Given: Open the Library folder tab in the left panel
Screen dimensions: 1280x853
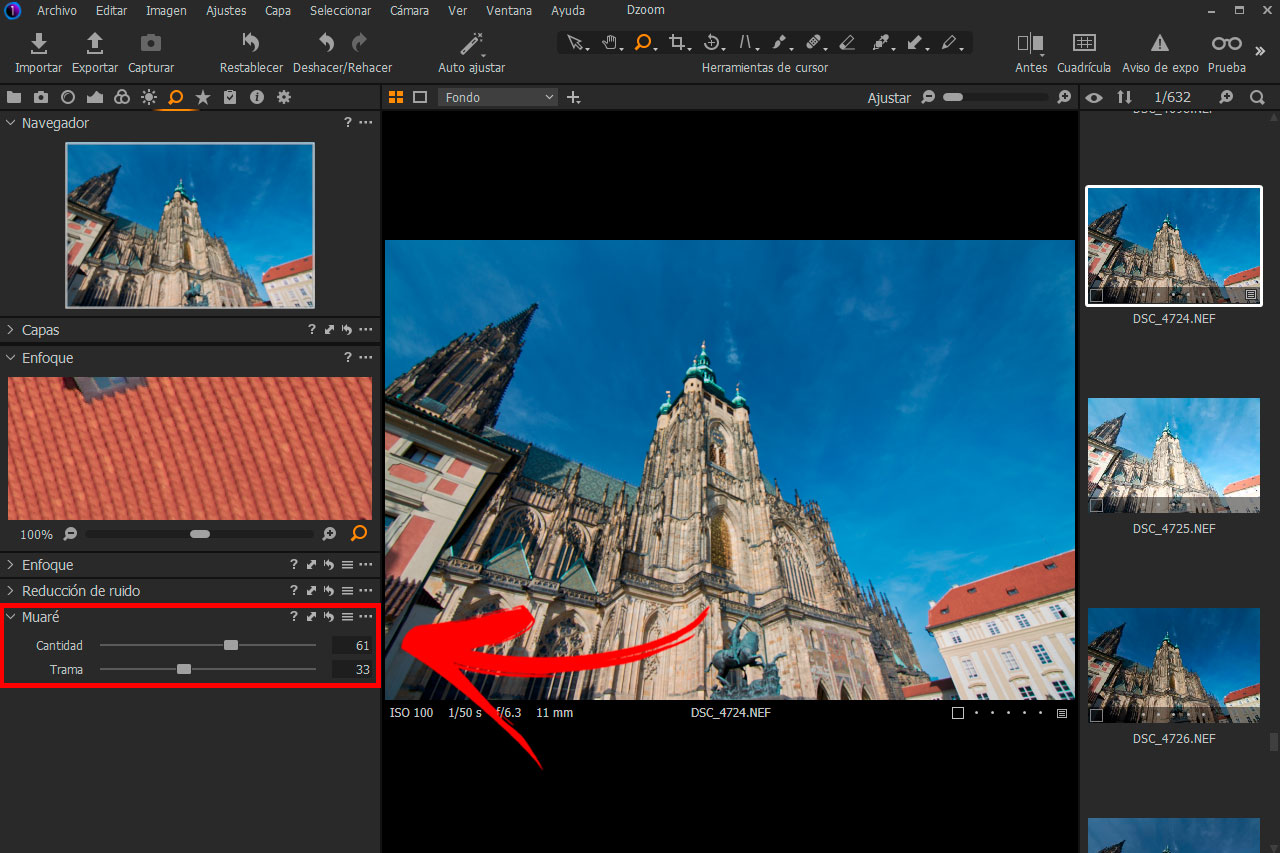Looking at the screenshot, I should coord(13,97).
